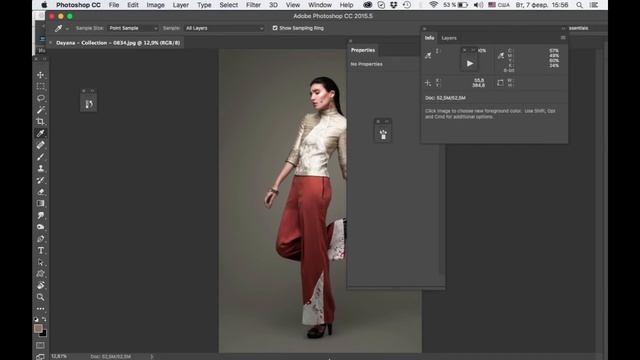Open the Apple menu
This screenshot has width=640, height=360.
[44, 5]
